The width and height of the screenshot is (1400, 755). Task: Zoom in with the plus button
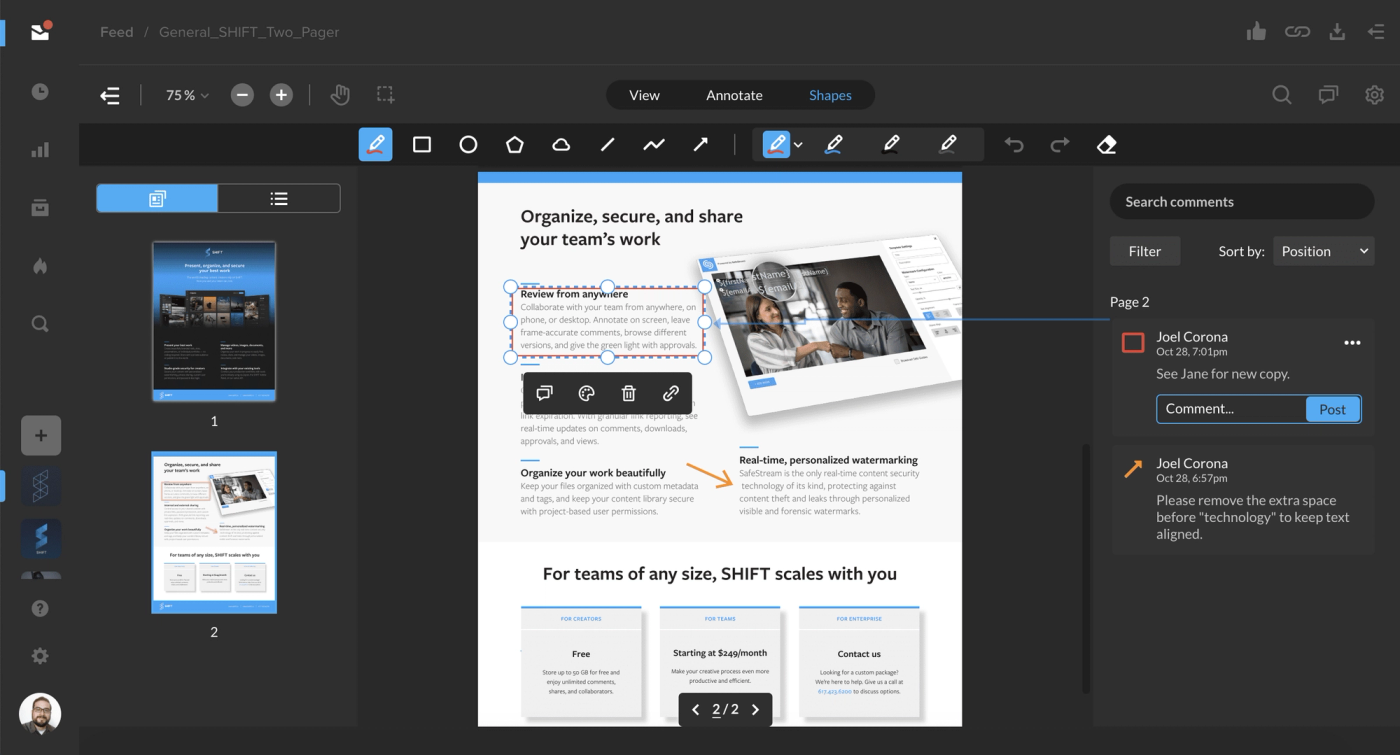coord(282,95)
